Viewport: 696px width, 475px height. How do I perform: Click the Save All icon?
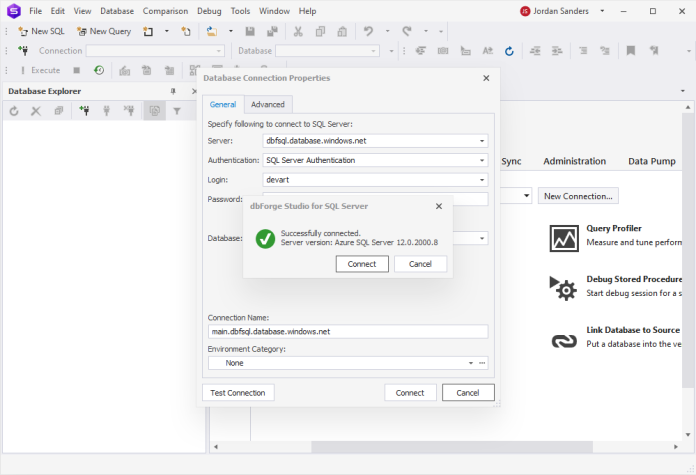[272, 31]
